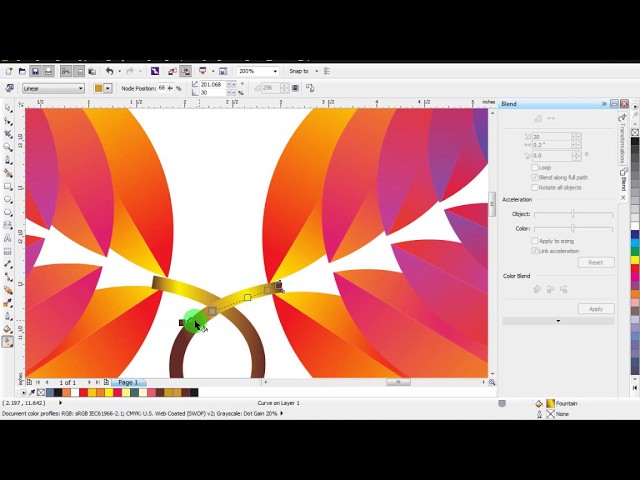Open the node color picker dropdown arrow
Screen dimensions: 640x480
click(x=108, y=88)
